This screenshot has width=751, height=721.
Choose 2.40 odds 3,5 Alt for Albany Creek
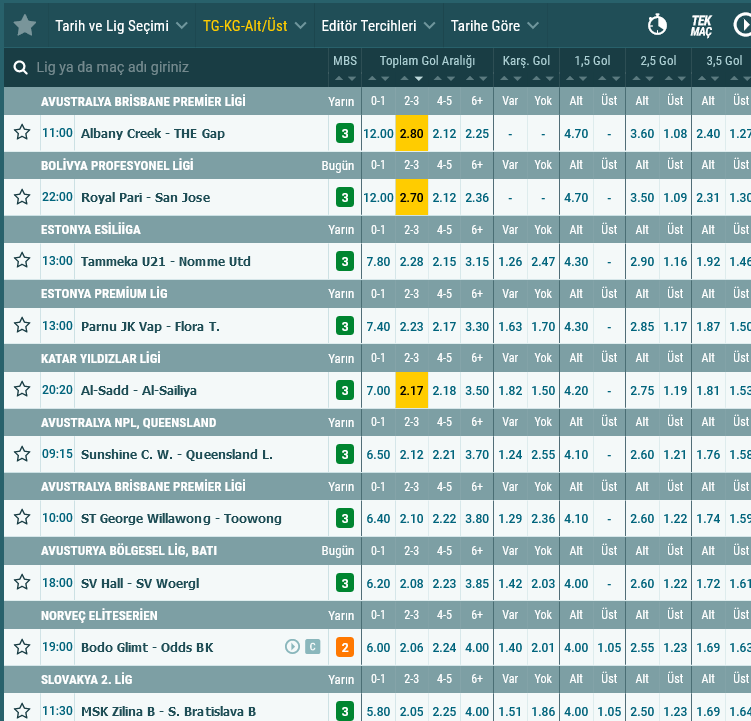coord(708,133)
